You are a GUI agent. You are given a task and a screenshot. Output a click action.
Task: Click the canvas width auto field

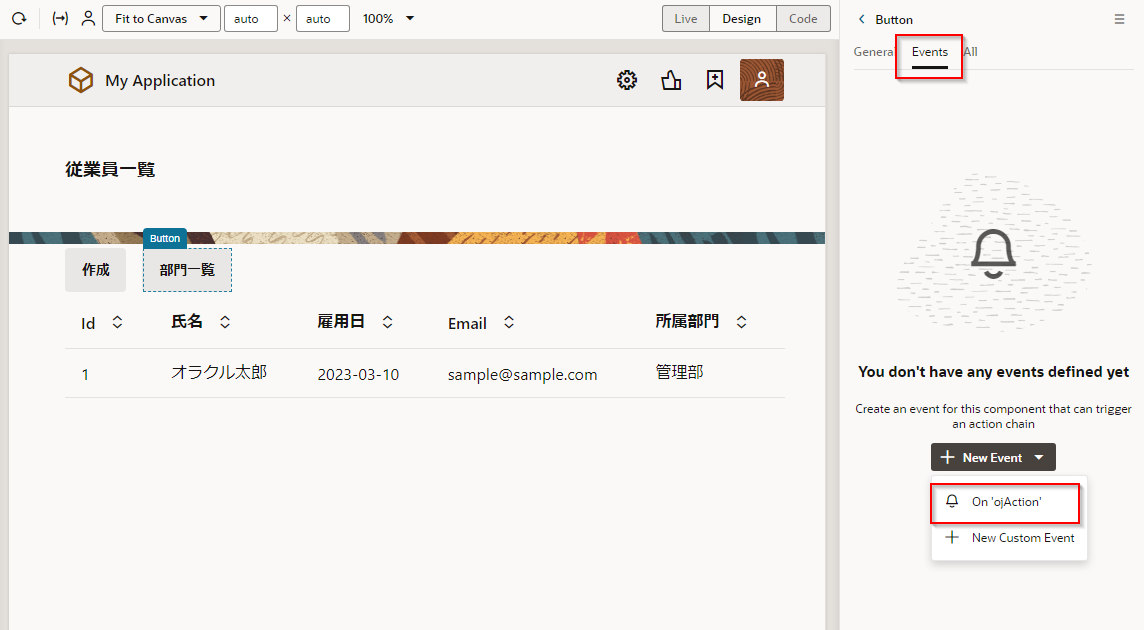(250, 19)
